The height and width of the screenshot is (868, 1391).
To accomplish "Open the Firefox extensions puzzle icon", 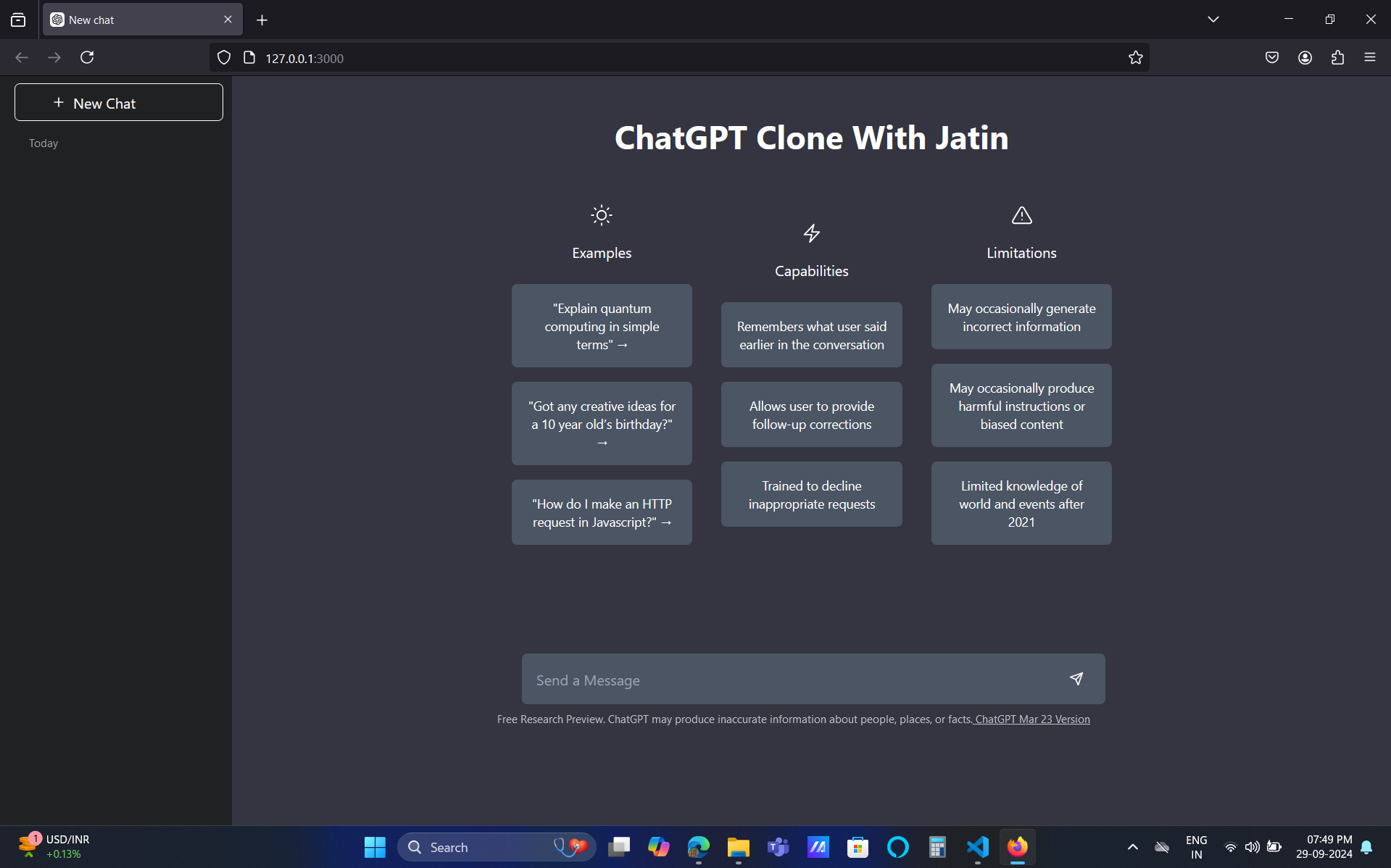I will pos(1337,58).
